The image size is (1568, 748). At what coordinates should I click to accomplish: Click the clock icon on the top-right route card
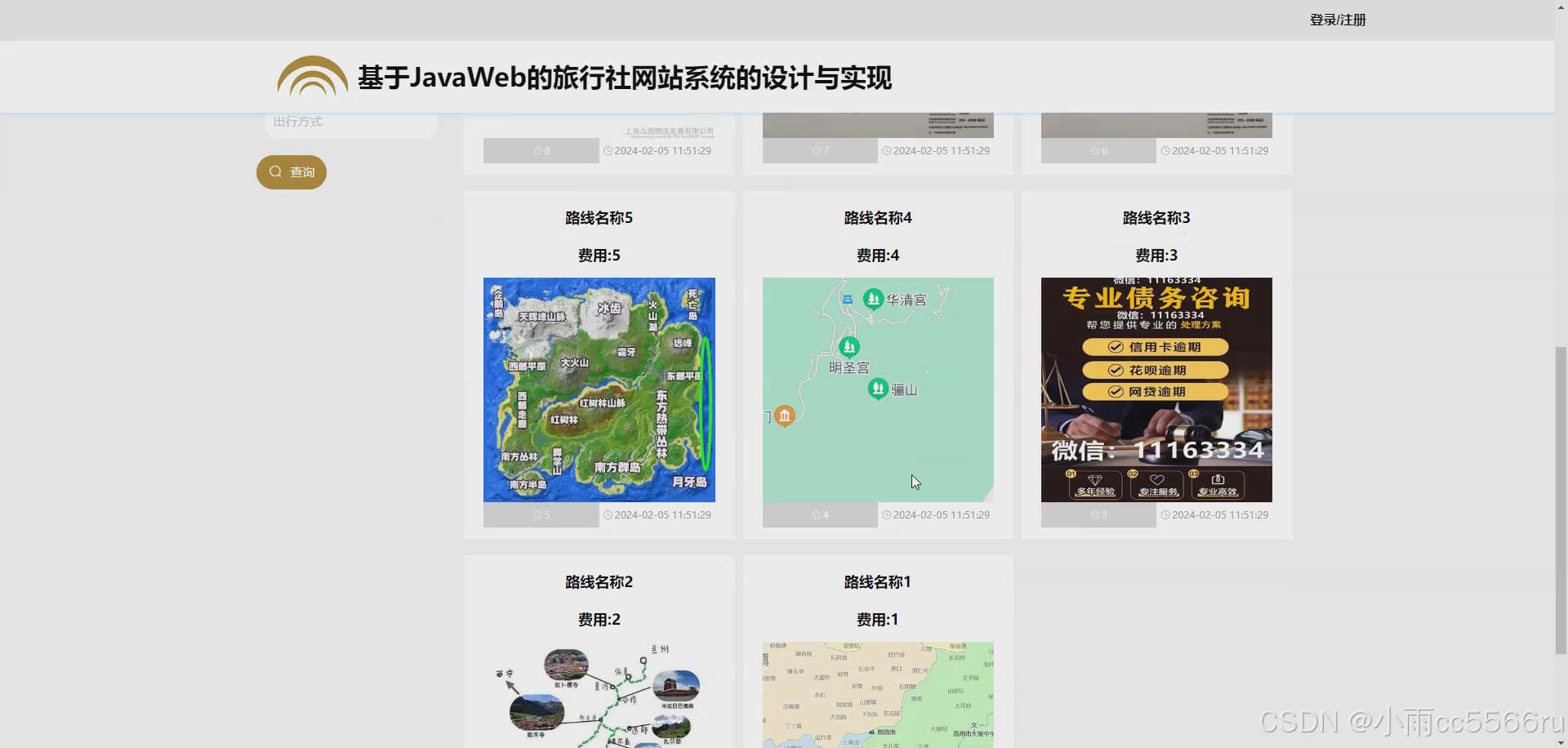click(x=1165, y=150)
